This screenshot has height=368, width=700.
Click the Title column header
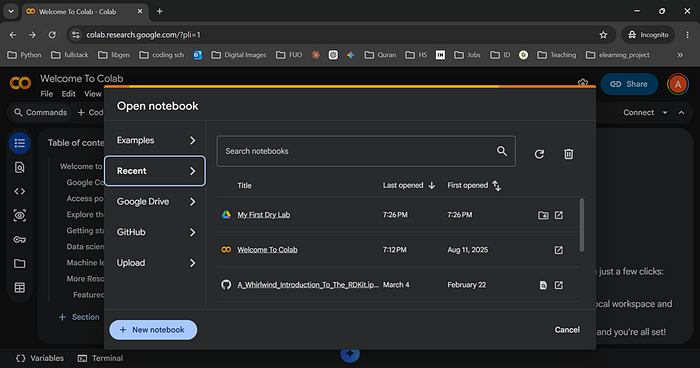coord(245,185)
